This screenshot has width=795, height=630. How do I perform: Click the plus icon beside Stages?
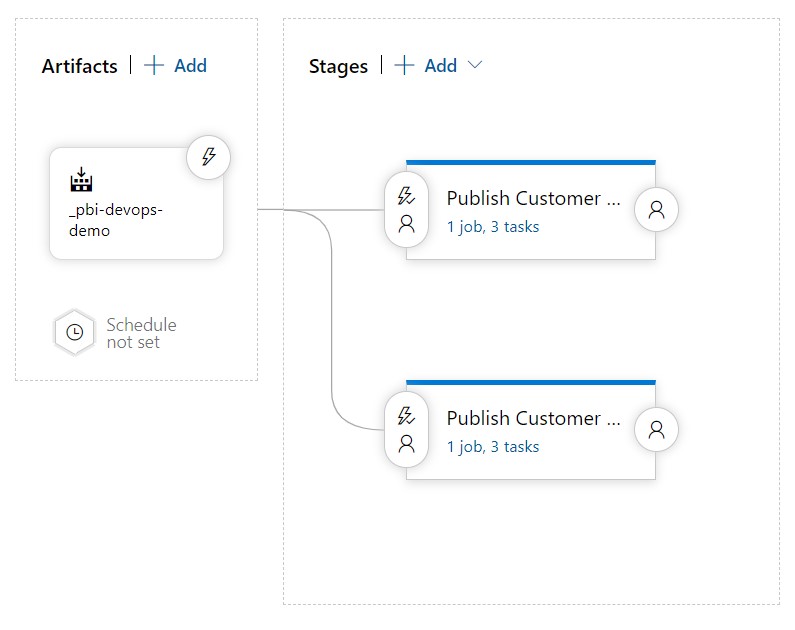[x=404, y=66]
